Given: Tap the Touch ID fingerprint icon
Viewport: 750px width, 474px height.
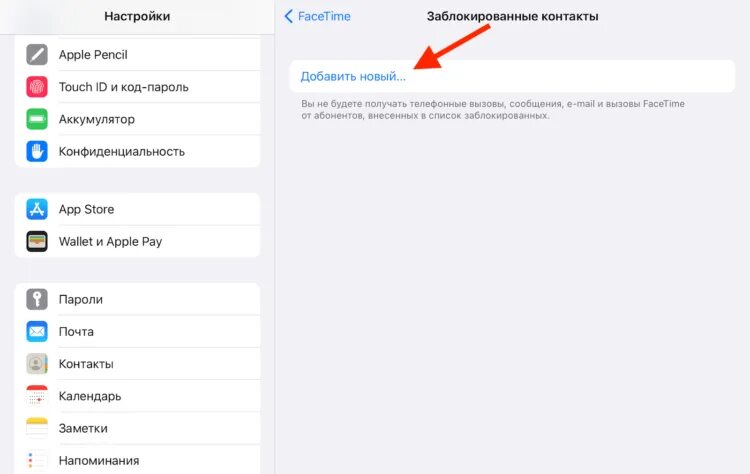Looking at the screenshot, I should coord(37,87).
